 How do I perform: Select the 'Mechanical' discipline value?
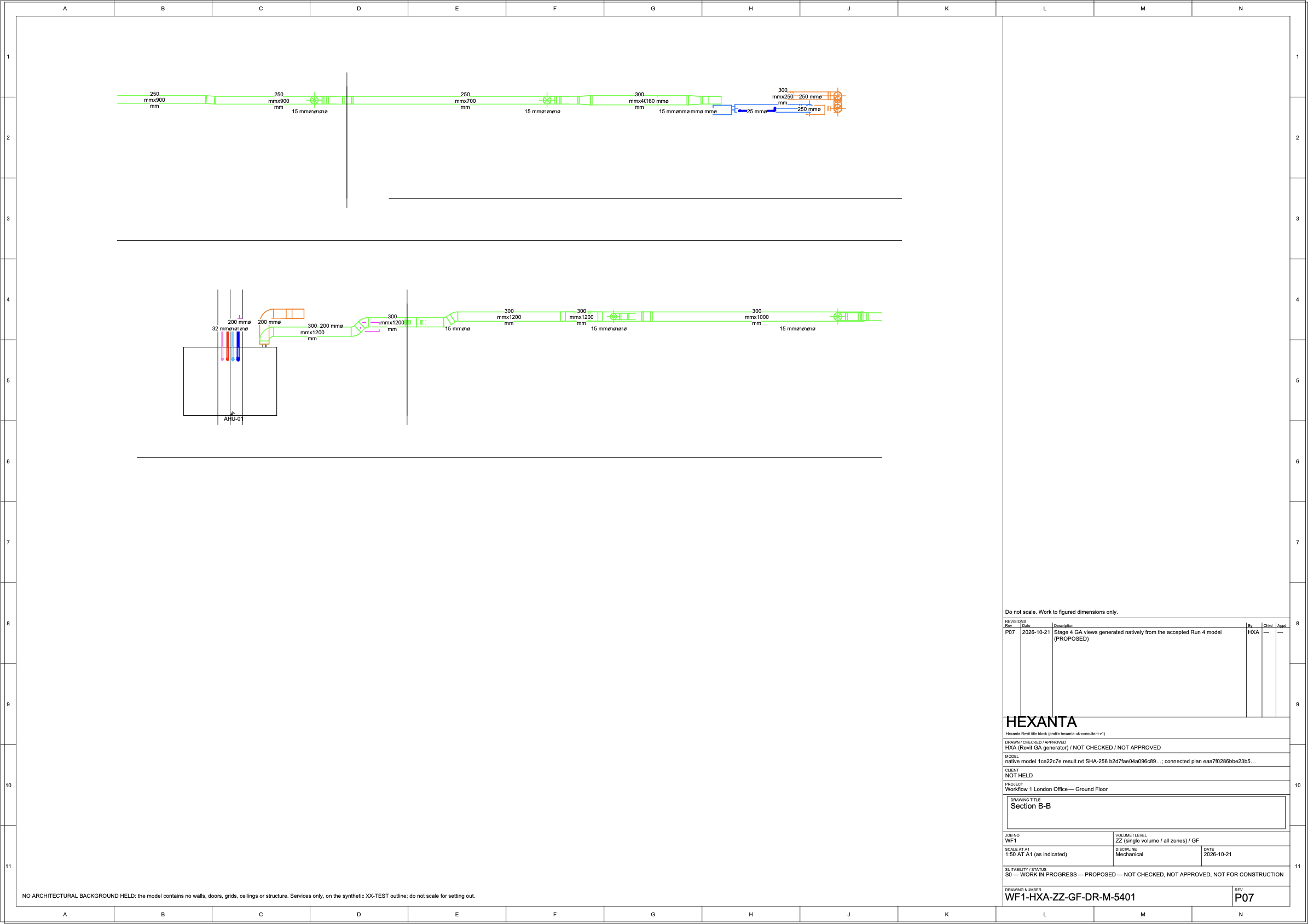pos(1129,855)
